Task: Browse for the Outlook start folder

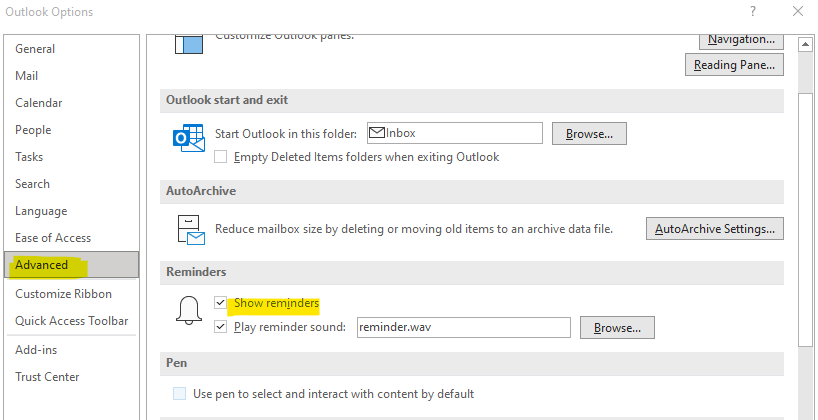Action: coord(589,134)
